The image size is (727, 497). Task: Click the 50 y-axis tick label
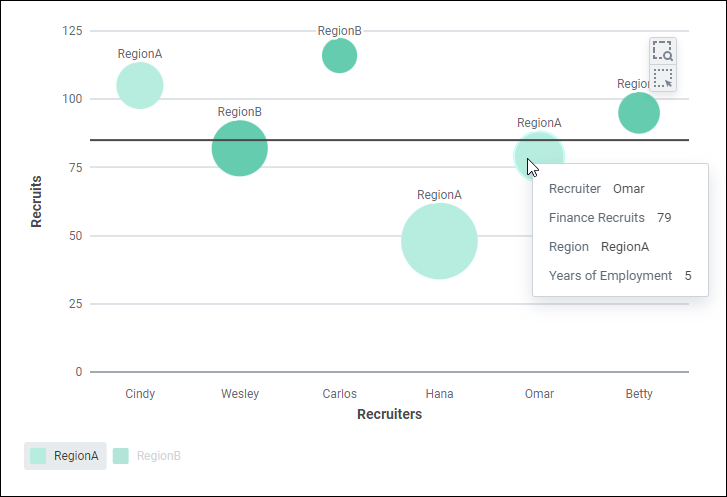[76, 236]
